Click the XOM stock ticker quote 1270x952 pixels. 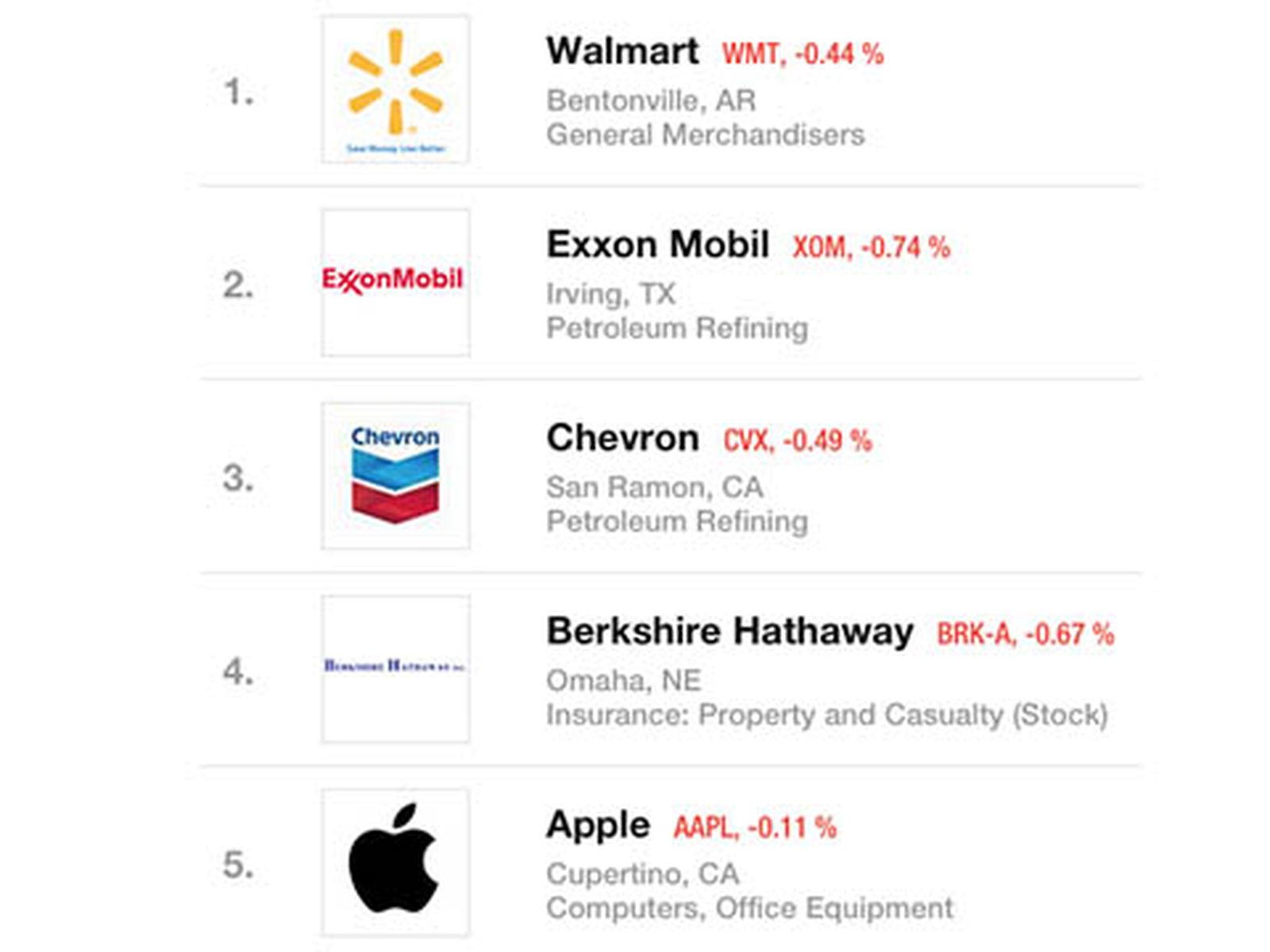871,248
